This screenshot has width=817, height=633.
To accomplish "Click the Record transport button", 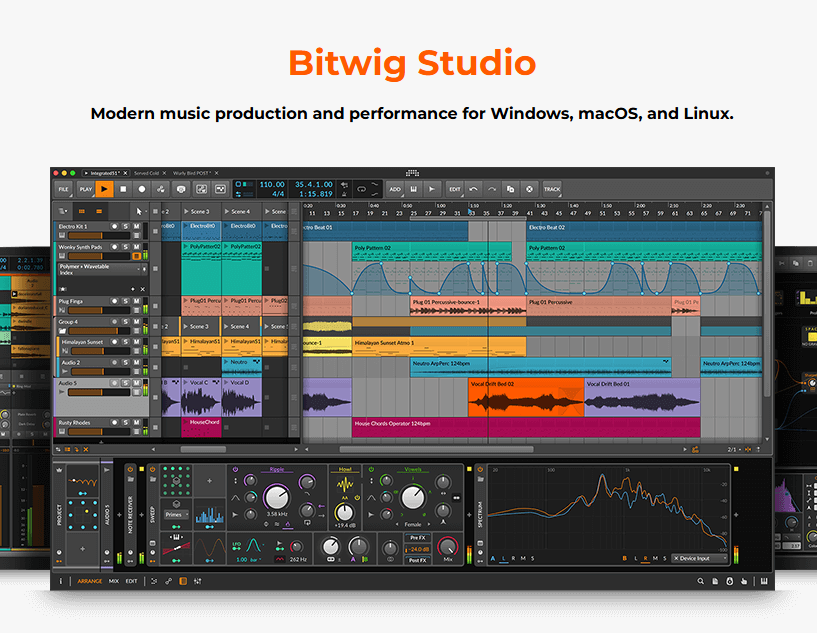I will (142, 189).
